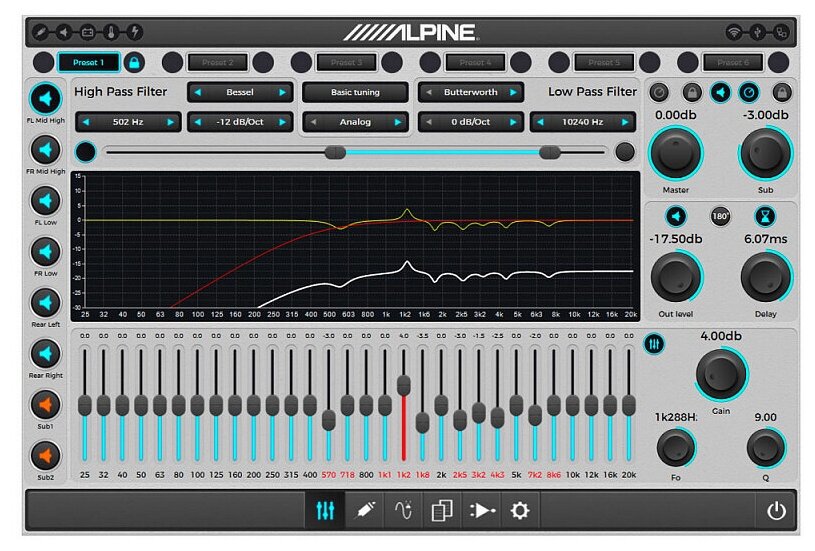This screenshot has width=815, height=551.
Task: Click the Q factor knob
Action: pyautogui.click(x=765, y=448)
